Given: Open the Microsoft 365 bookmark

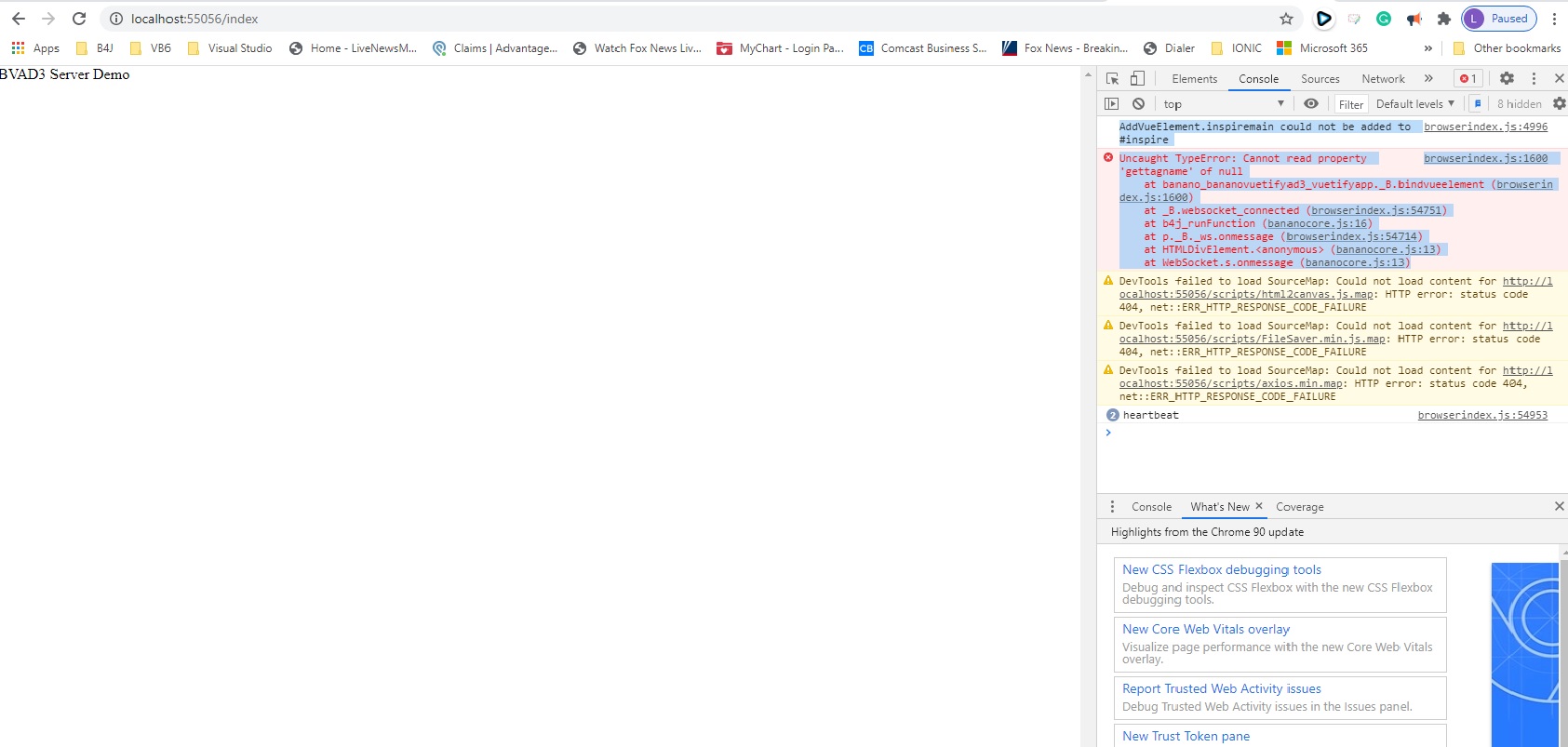Looking at the screenshot, I should [1322, 48].
